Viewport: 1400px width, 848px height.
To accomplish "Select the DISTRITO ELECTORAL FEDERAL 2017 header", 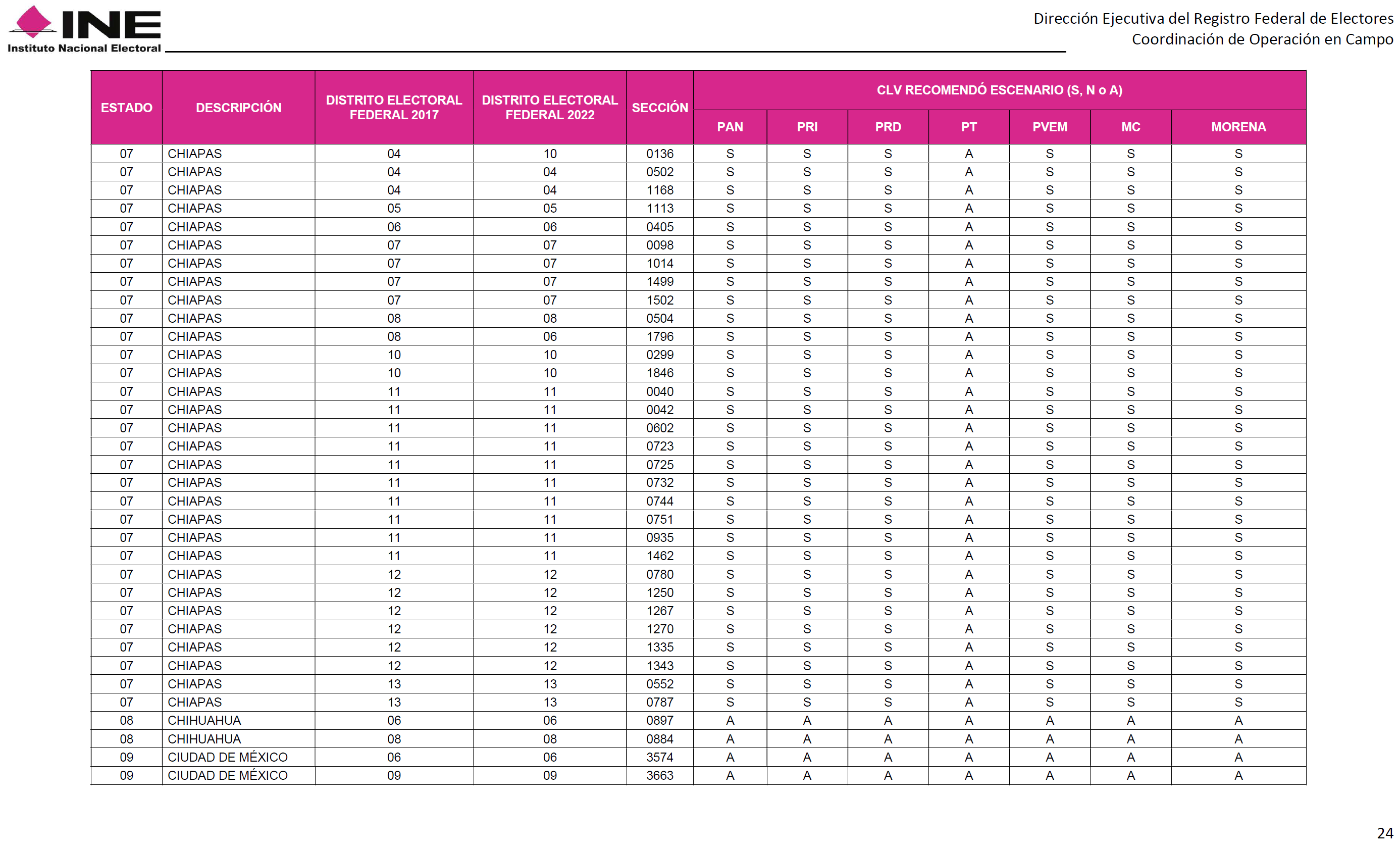I will [394, 108].
